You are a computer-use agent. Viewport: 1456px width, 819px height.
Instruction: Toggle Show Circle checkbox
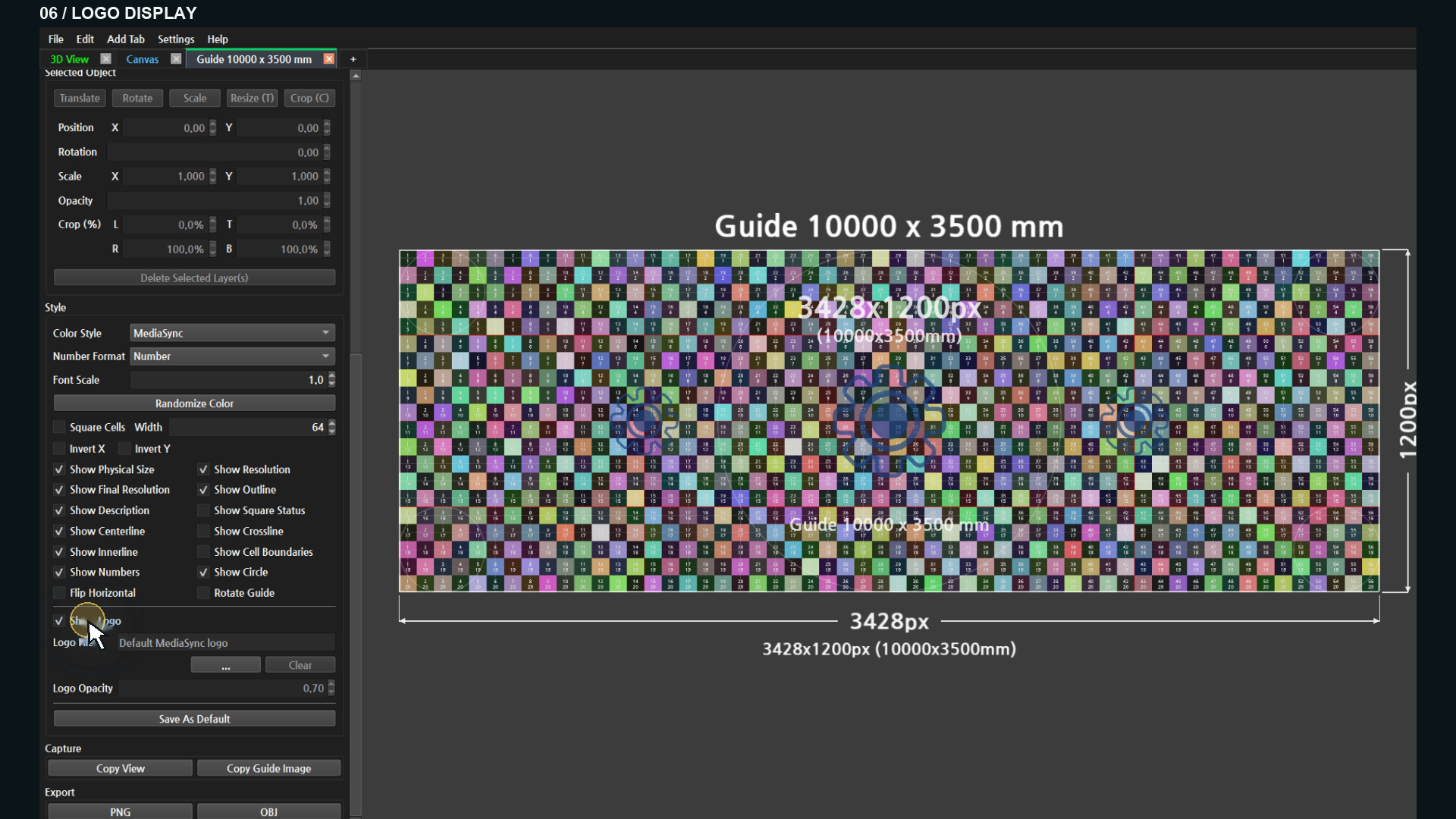coord(203,573)
